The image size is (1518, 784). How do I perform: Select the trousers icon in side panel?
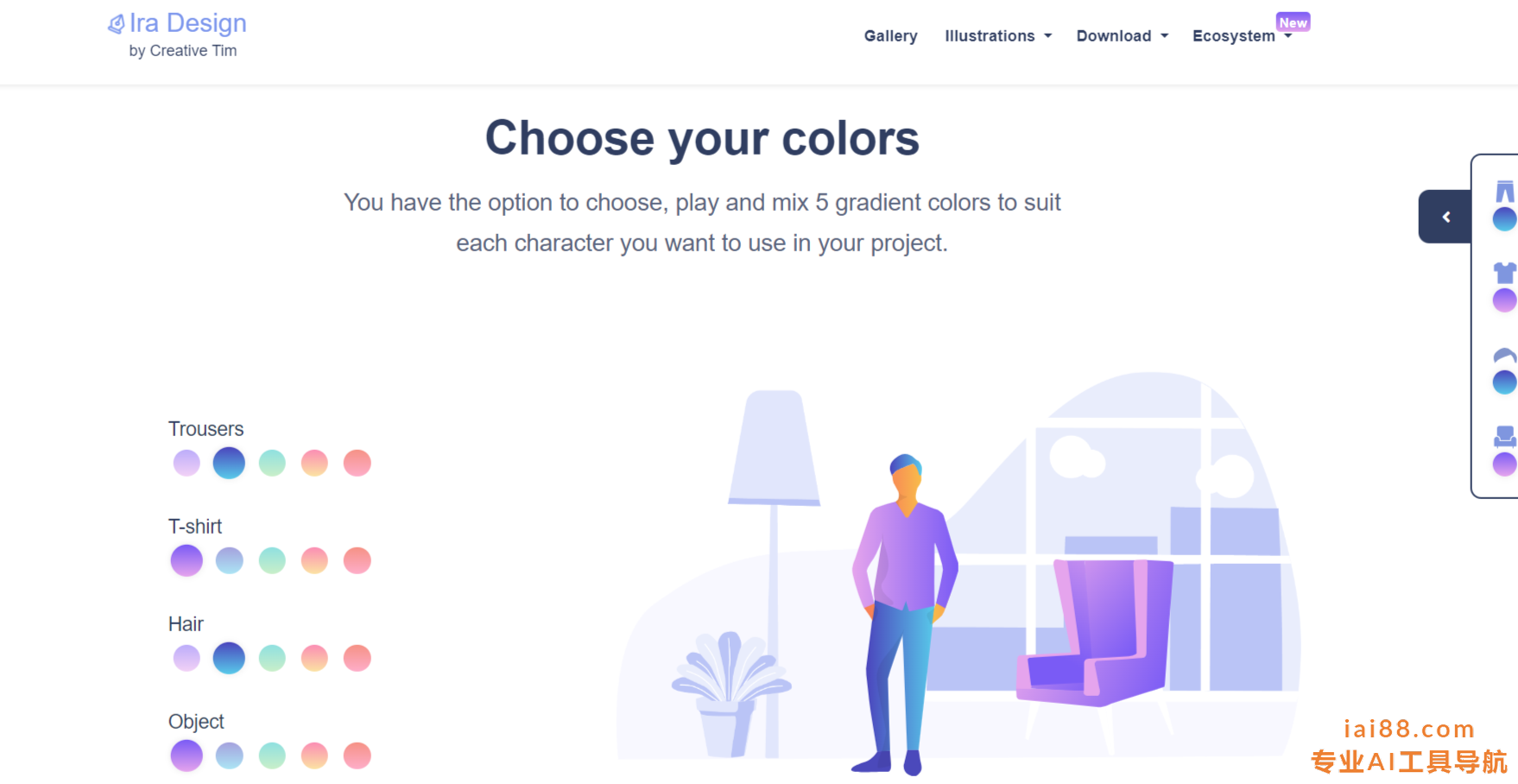(x=1504, y=192)
